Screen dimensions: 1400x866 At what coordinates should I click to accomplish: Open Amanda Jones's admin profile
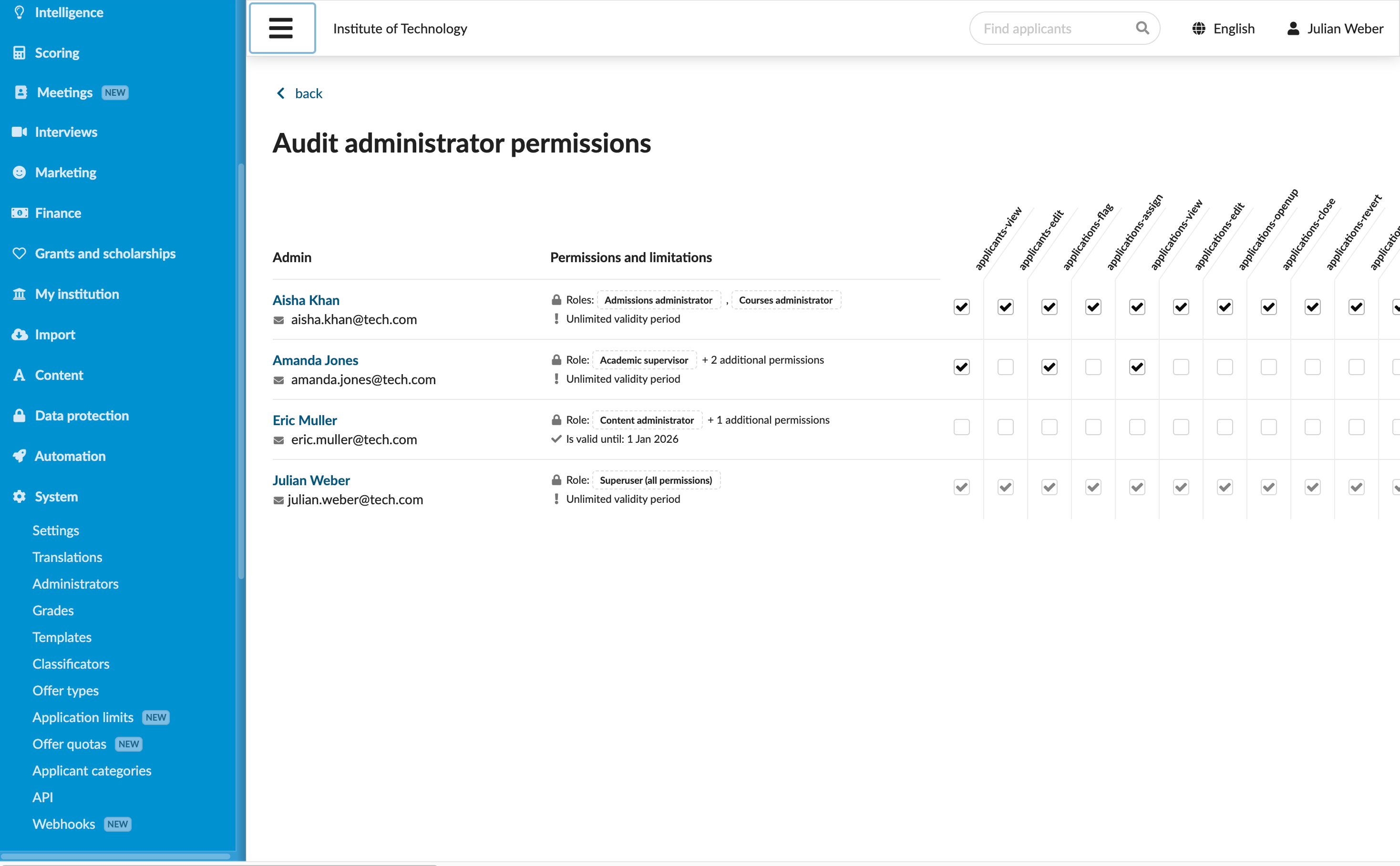tap(315, 360)
